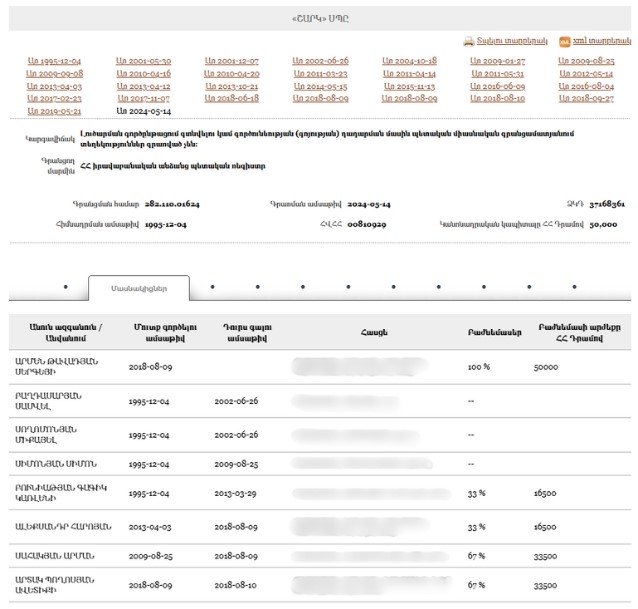Click the printer icon for print version
The width and height of the screenshot is (638, 609).
(x=468, y=42)
